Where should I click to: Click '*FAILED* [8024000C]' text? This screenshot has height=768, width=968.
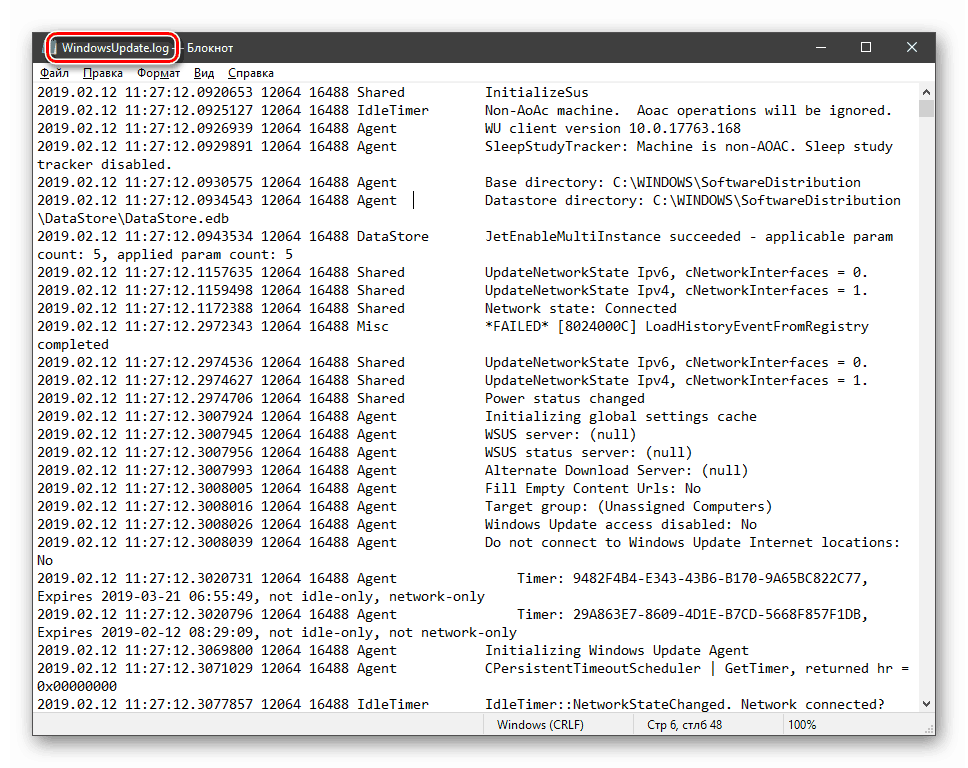coord(561,327)
